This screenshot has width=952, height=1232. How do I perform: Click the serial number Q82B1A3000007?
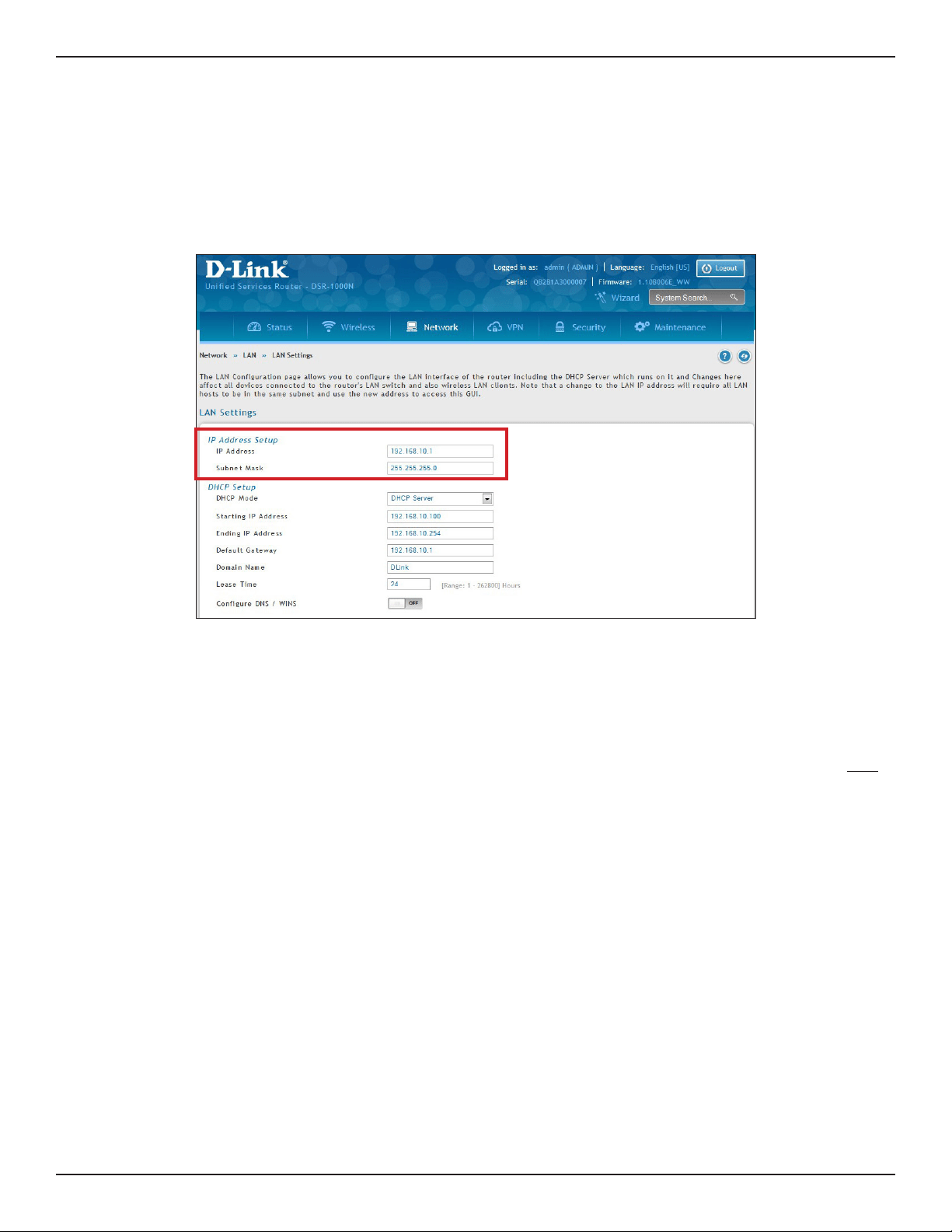click(x=560, y=282)
